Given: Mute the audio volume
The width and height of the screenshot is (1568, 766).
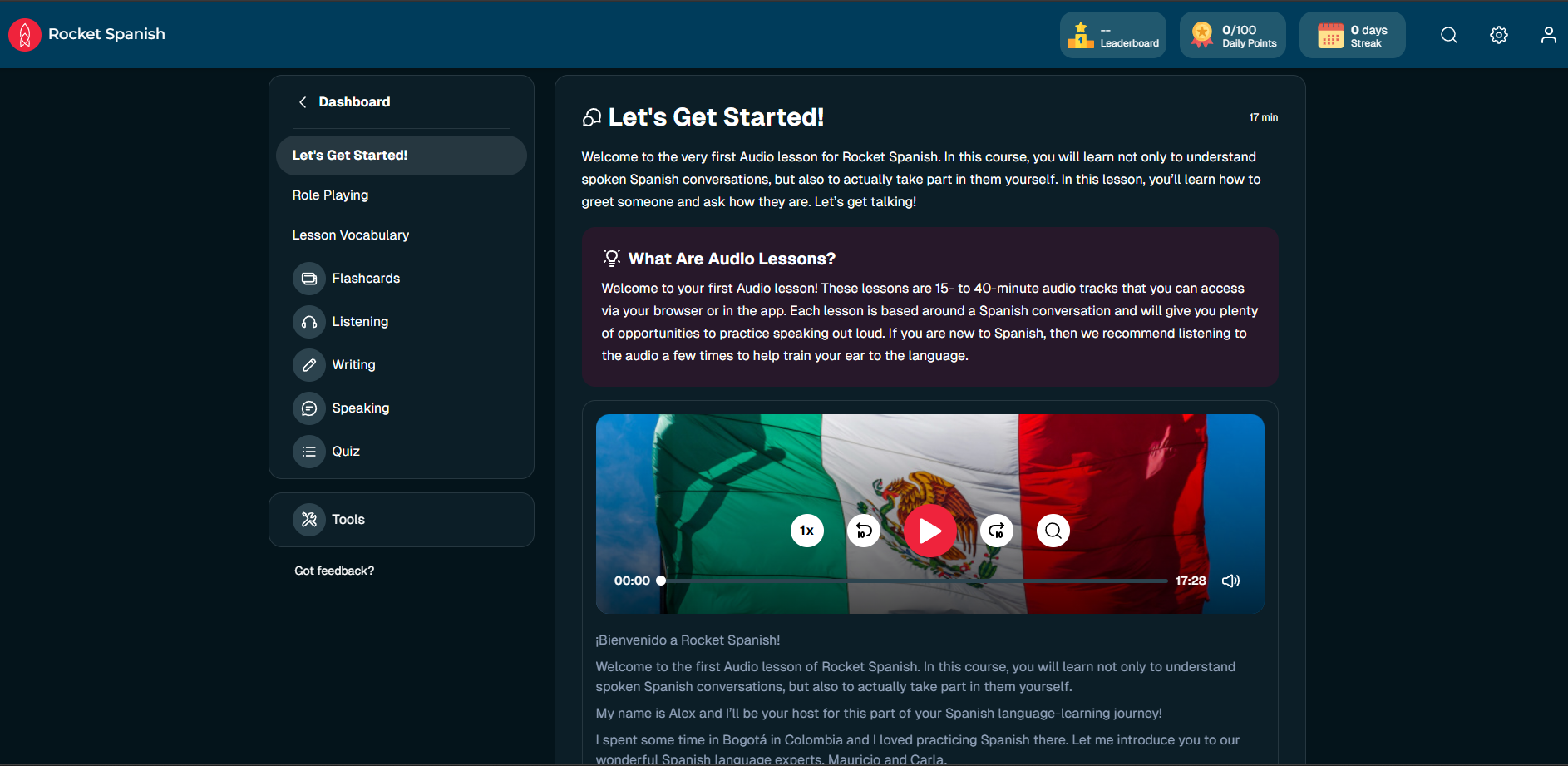Looking at the screenshot, I should [x=1231, y=581].
